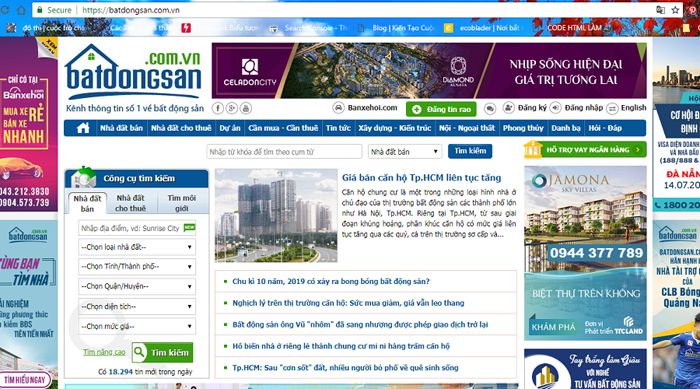The height and width of the screenshot is (389, 700).
Task: Open the Nhà đất cho thuê menu
Action: tap(181, 128)
